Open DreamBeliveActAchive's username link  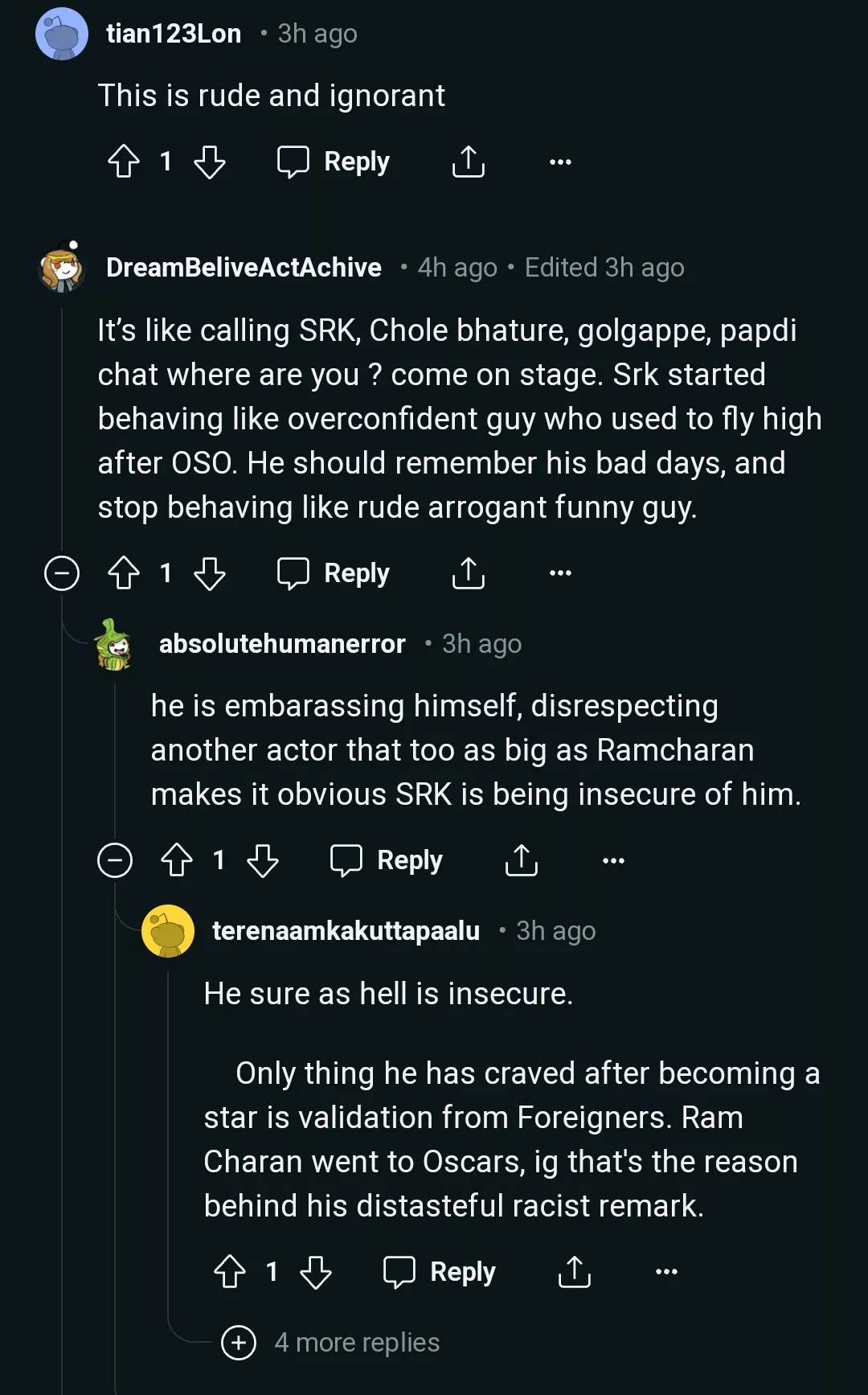tap(244, 268)
